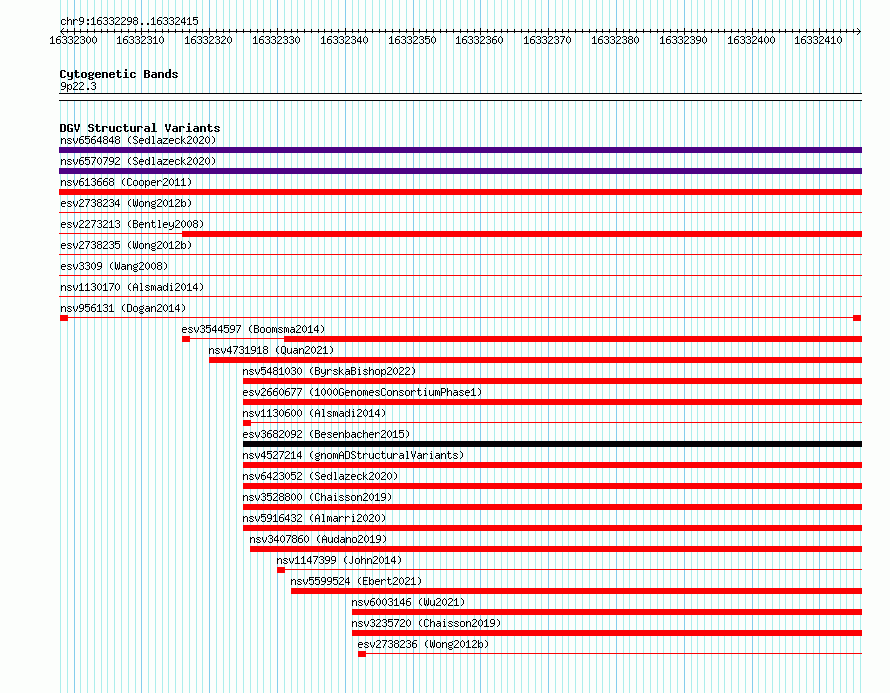Click ruler position 16332300
The width and height of the screenshot is (890, 693).
click(x=73, y=40)
